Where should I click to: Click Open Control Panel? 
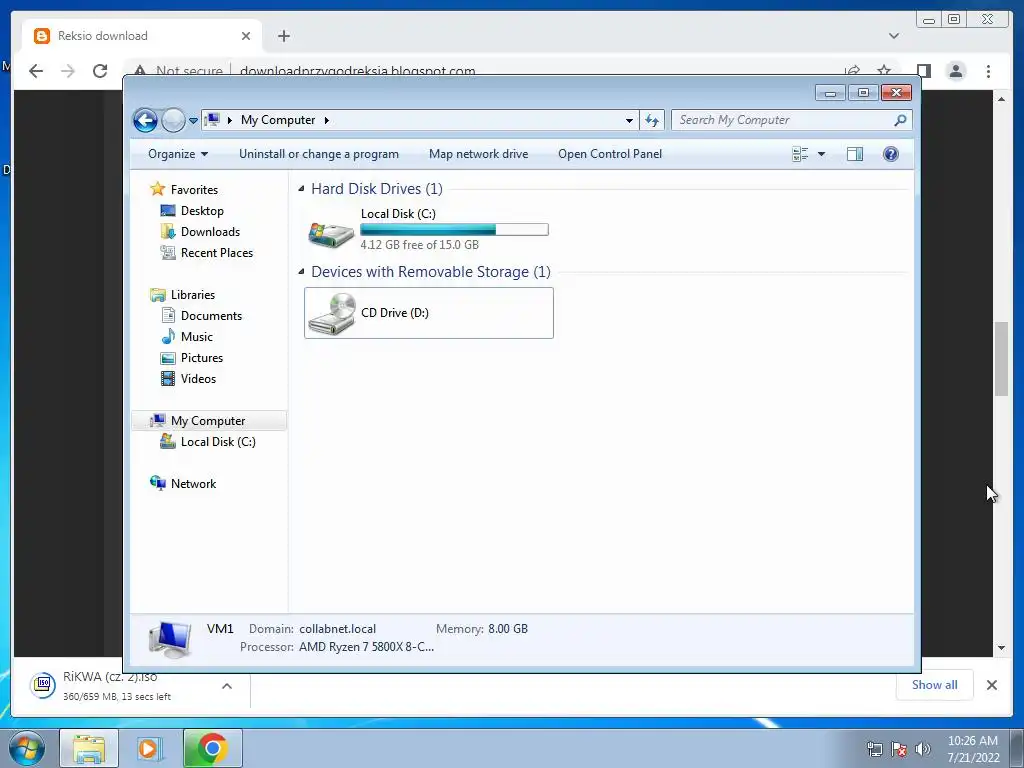(610, 154)
